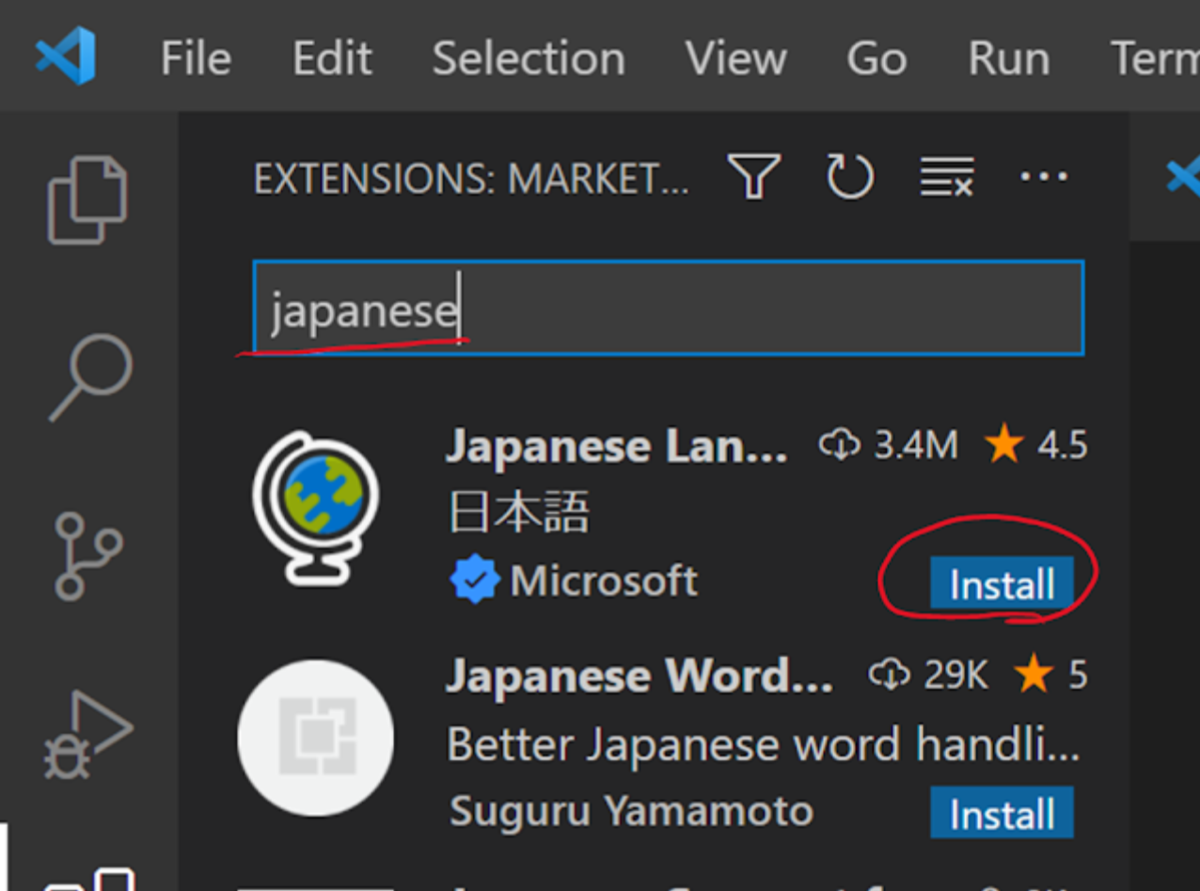Click the 4.5 star rating

pyautogui.click(x=1036, y=445)
